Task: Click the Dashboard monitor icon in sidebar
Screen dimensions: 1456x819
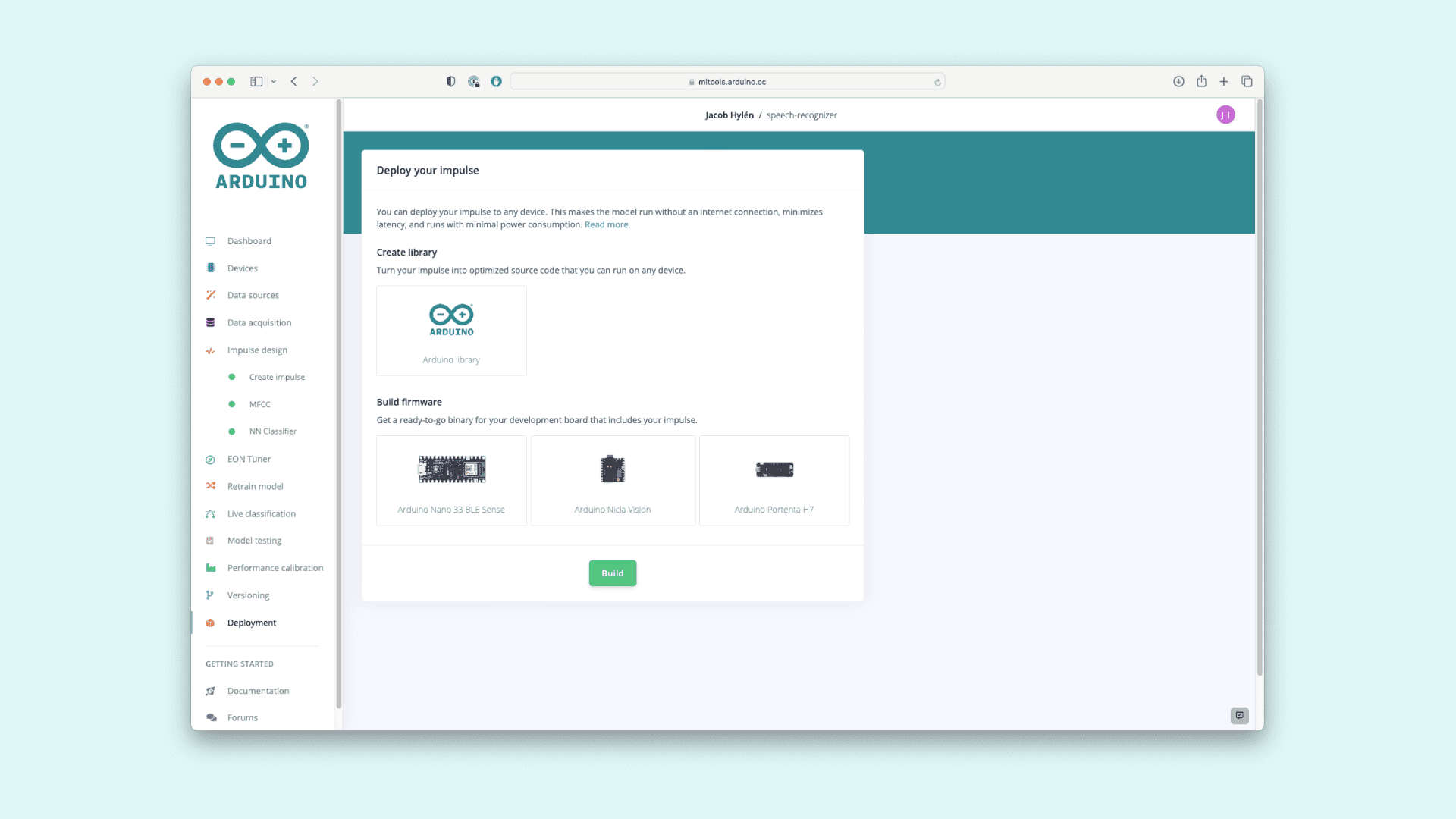Action: pyautogui.click(x=210, y=241)
